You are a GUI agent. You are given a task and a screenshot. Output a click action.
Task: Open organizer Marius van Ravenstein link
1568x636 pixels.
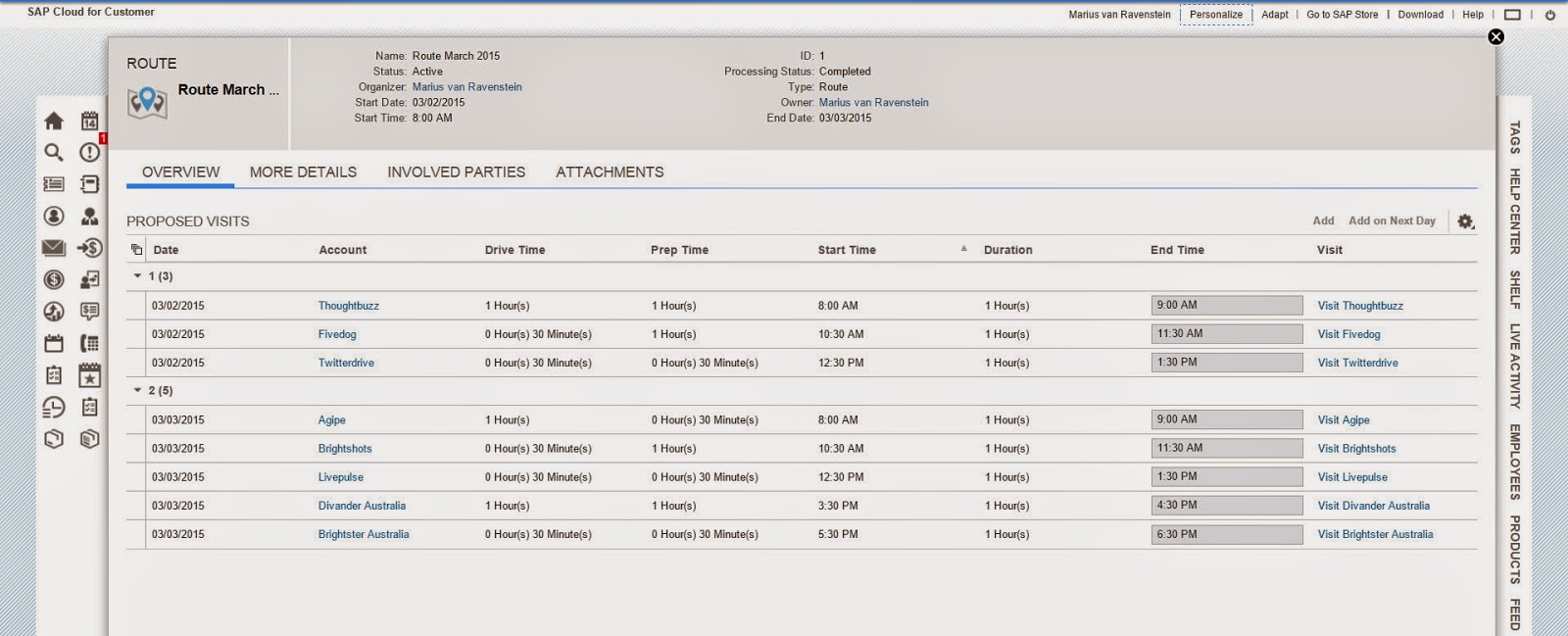pos(466,87)
